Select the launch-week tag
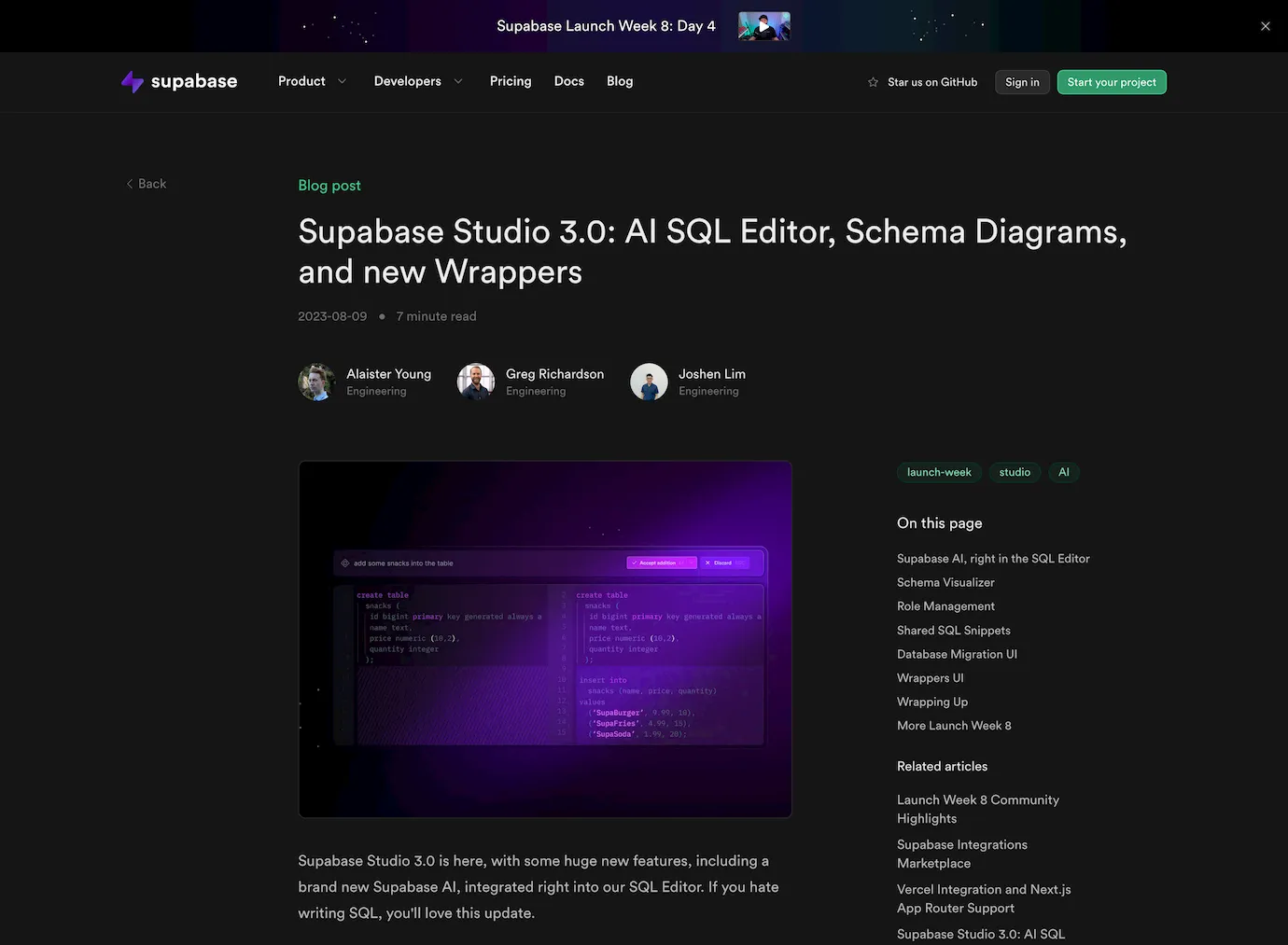Viewport: 1288px width, 945px height. click(939, 472)
